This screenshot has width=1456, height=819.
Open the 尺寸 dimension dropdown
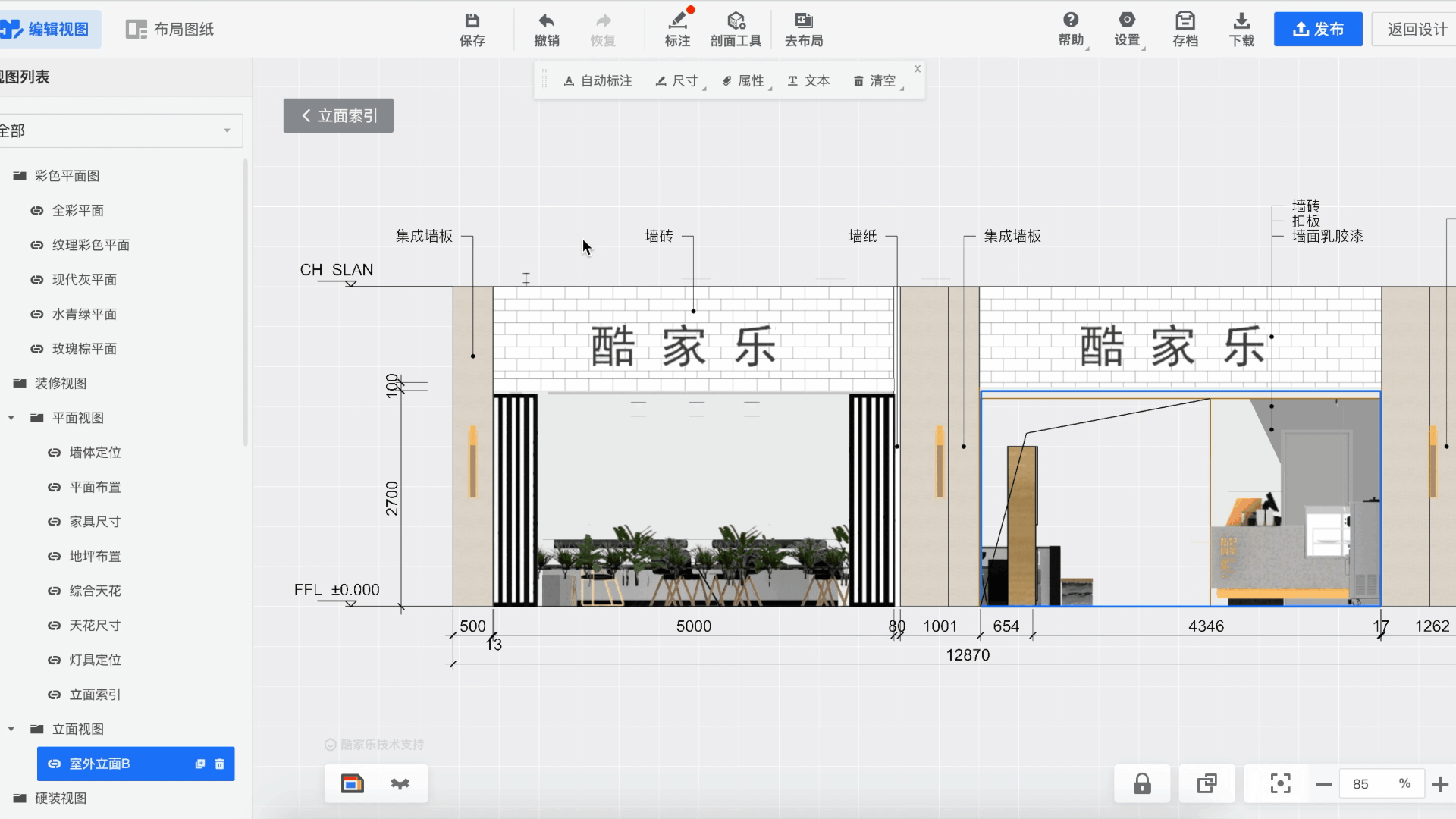click(x=679, y=80)
